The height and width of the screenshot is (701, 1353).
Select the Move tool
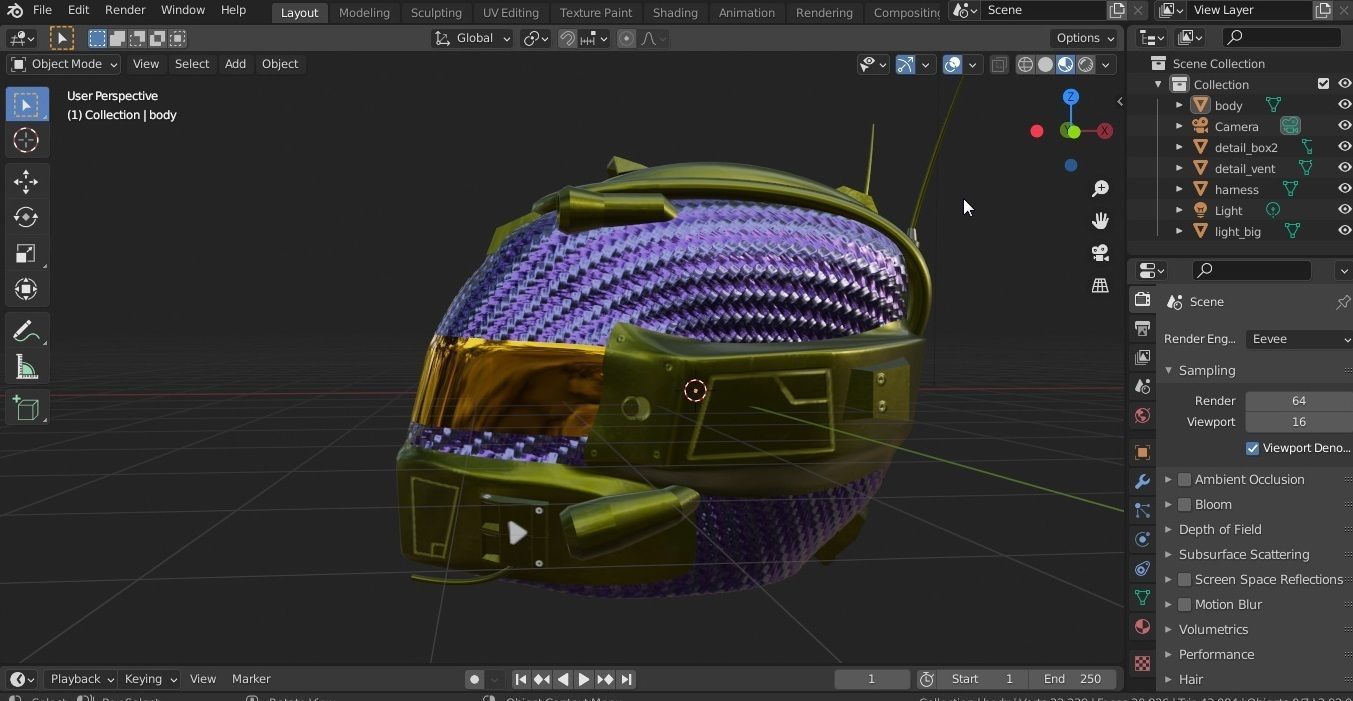coord(26,181)
